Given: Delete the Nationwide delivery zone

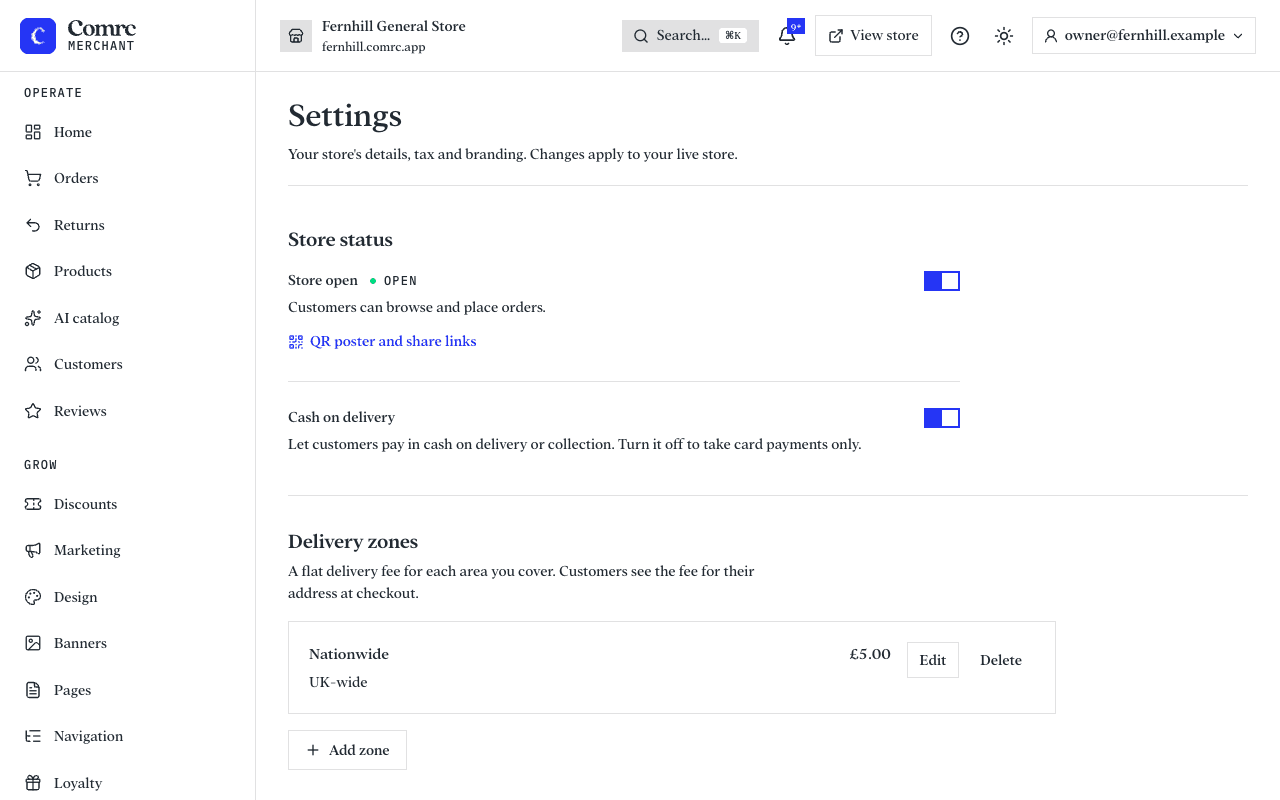Looking at the screenshot, I should [x=1001, y=660].
